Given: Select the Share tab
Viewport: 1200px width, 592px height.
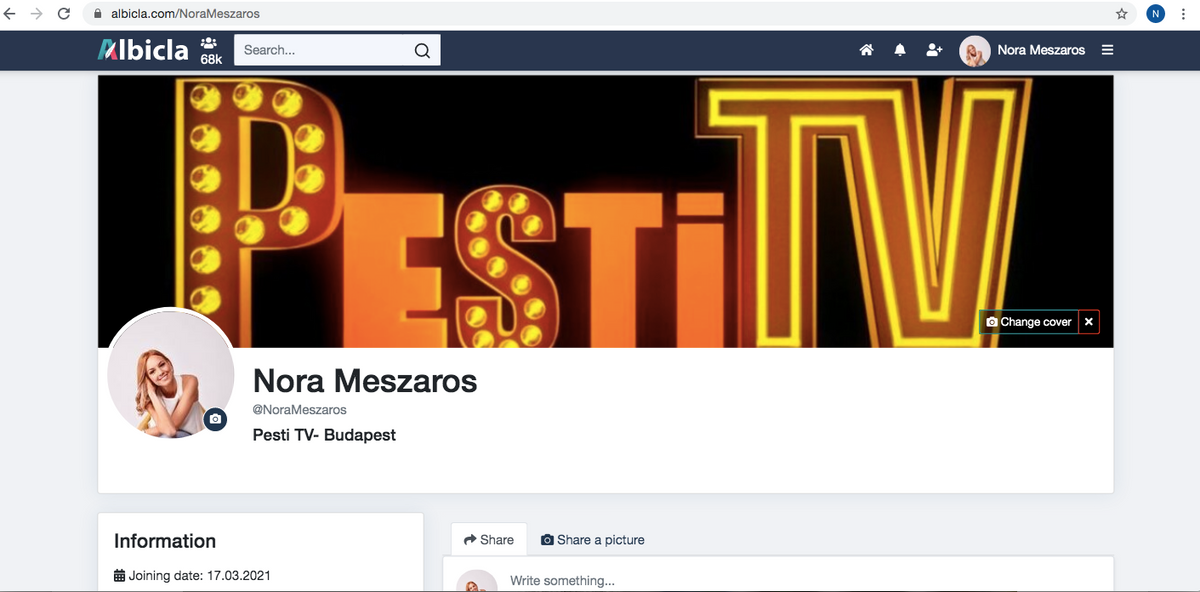Looking at the screenshot, I should [489, 539].
